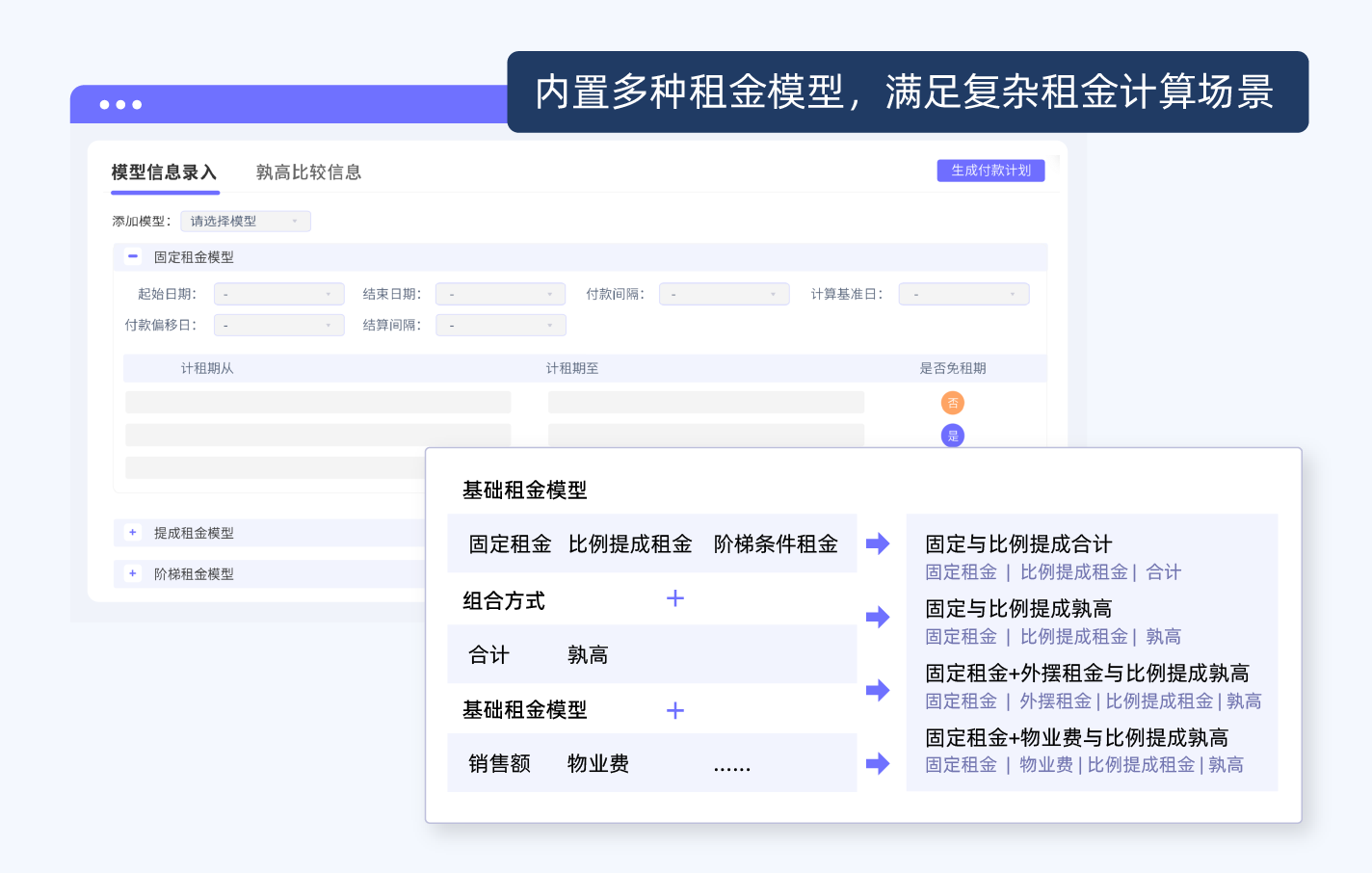Click the upper 基础租金模型 heading in the popup

[x=525, y=490]
